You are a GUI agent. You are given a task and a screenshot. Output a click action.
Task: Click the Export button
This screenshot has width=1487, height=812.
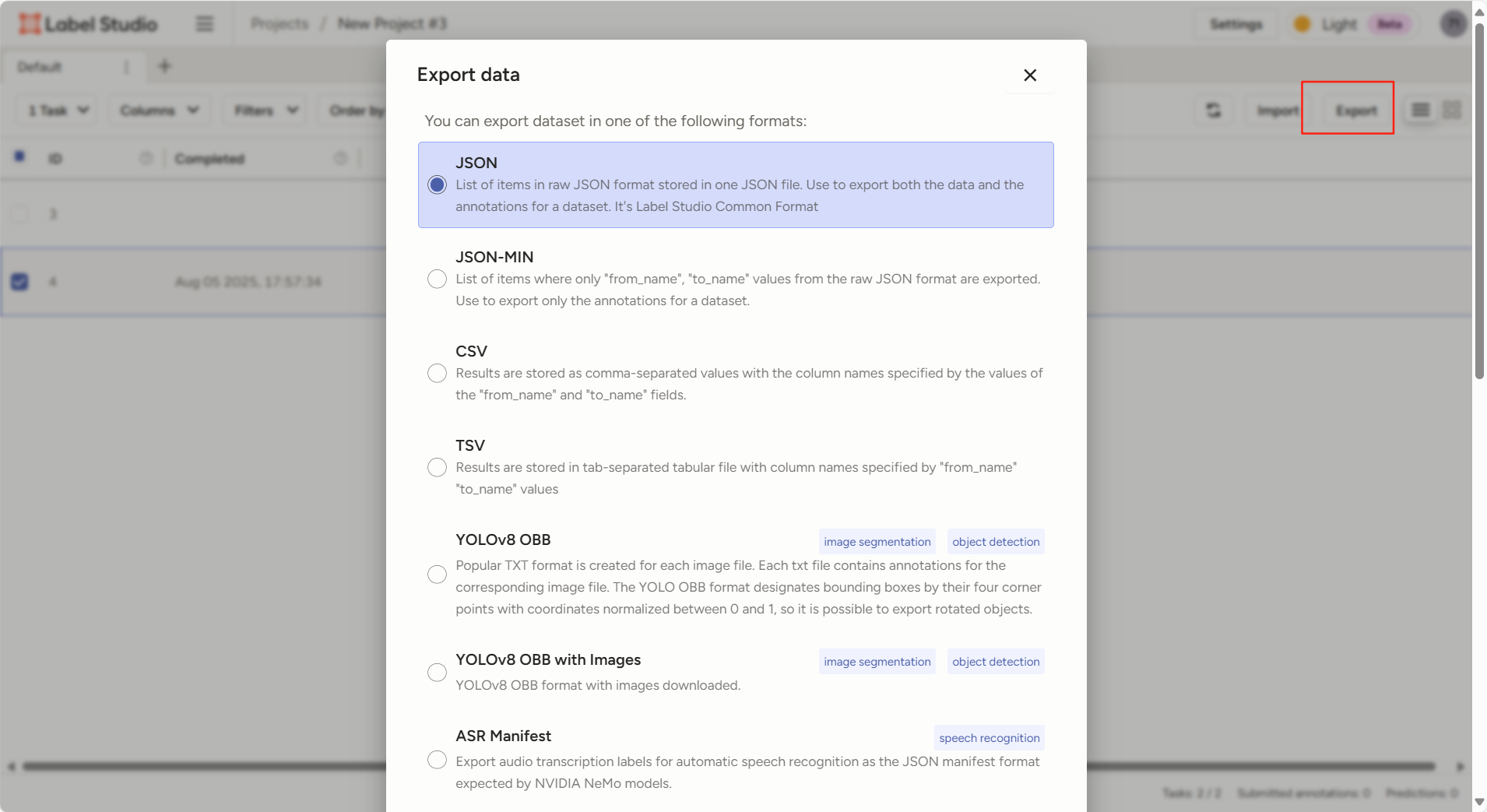click(x=1356, y=111)
